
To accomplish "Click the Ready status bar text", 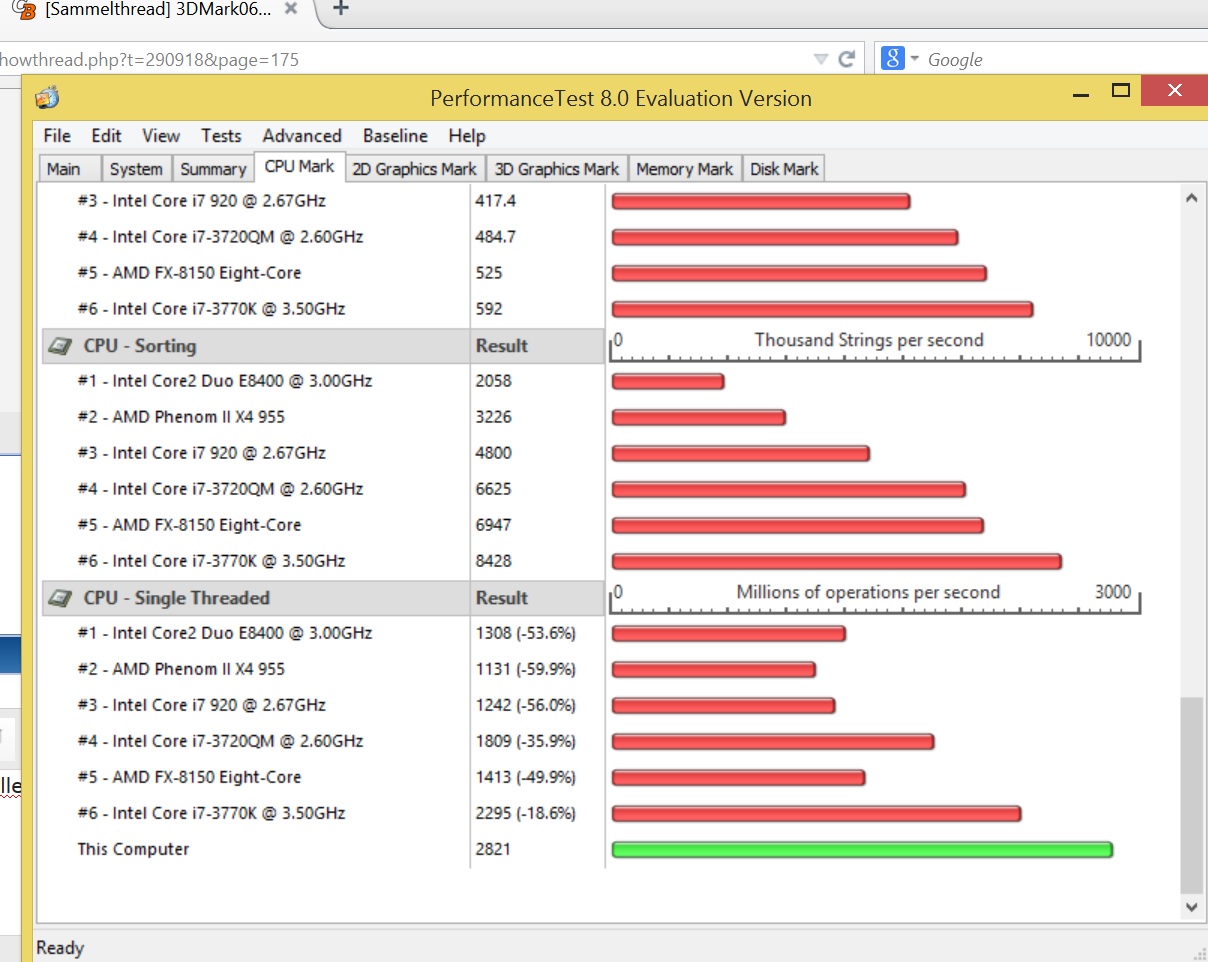I will [60, 948].
